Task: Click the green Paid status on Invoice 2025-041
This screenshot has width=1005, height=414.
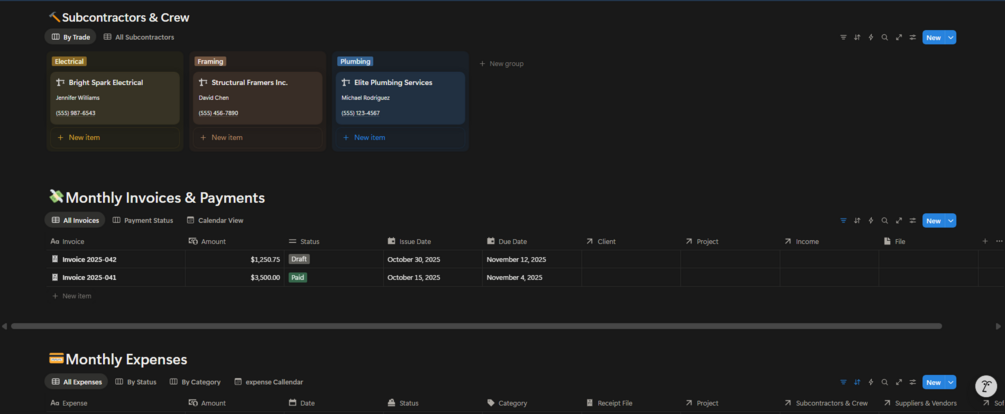Action: coord(297,277)
